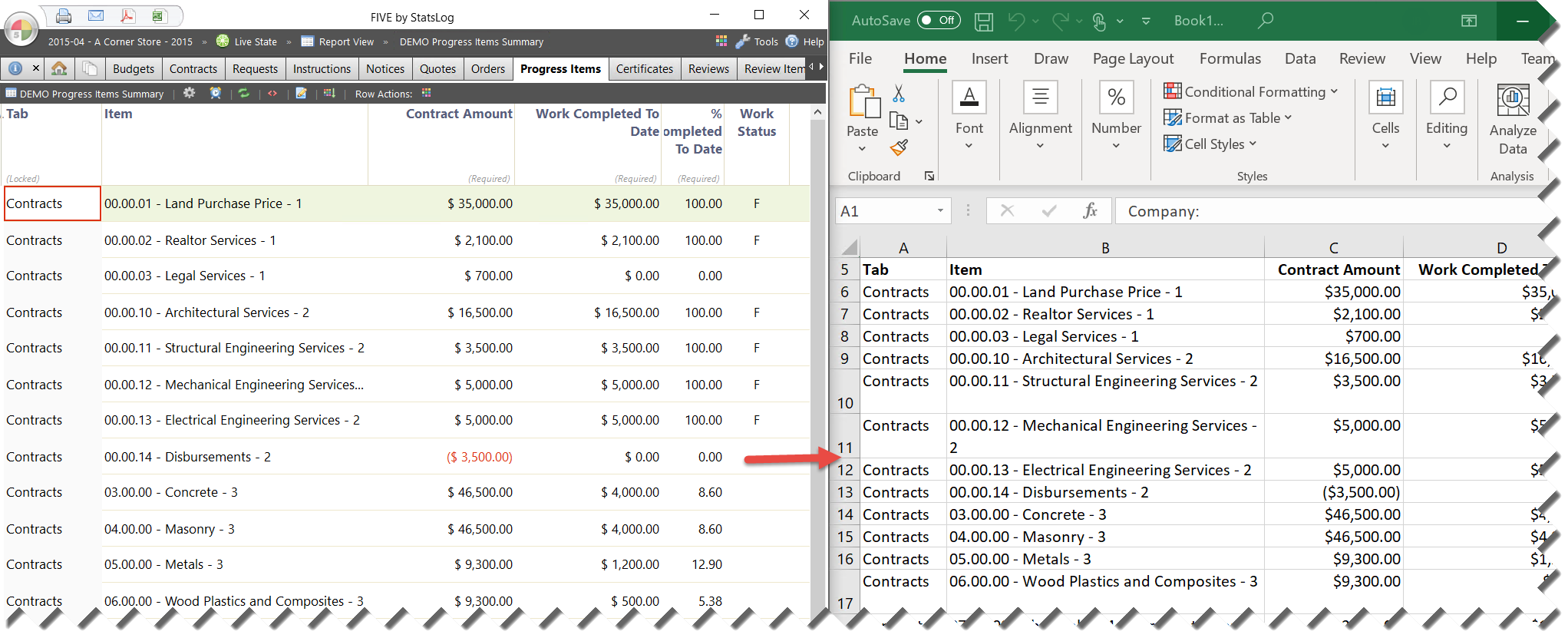Click the colored grid icon next to Tools
This screenshot has height=638, width=1568.
pyautogui.click(x=721, y=41)
